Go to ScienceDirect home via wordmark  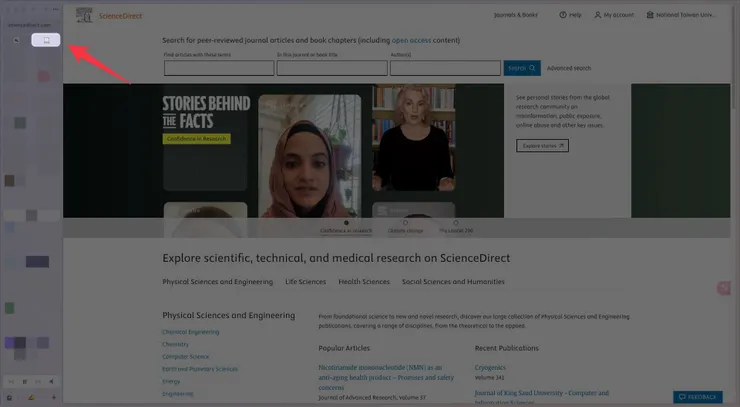pyautogui.click(x=120, y=16)
